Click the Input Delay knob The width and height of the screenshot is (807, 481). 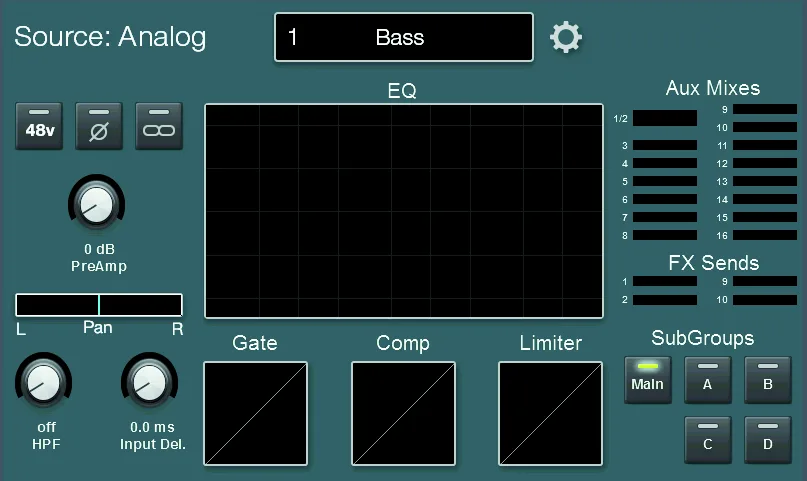[150, 382]
